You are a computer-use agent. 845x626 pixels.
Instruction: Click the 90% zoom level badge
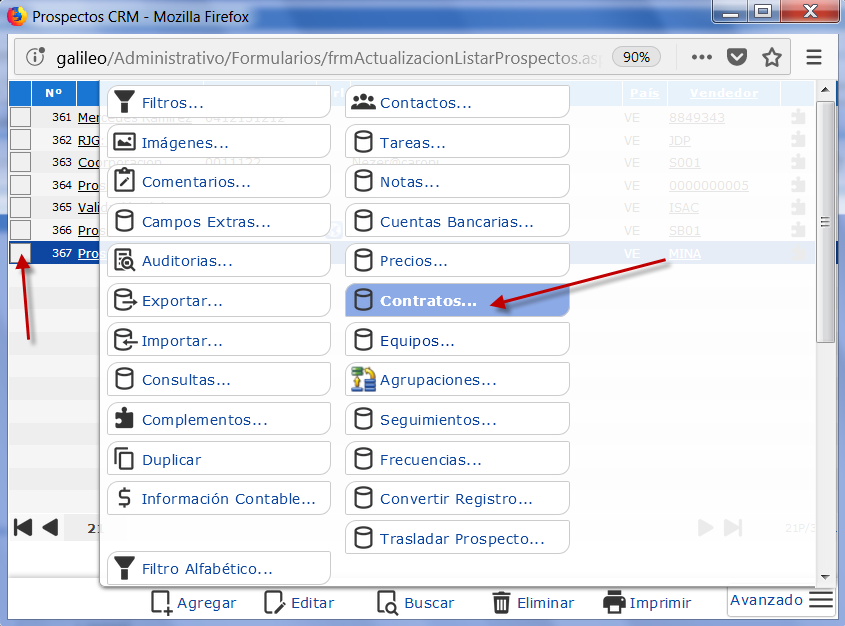[636, 57]
